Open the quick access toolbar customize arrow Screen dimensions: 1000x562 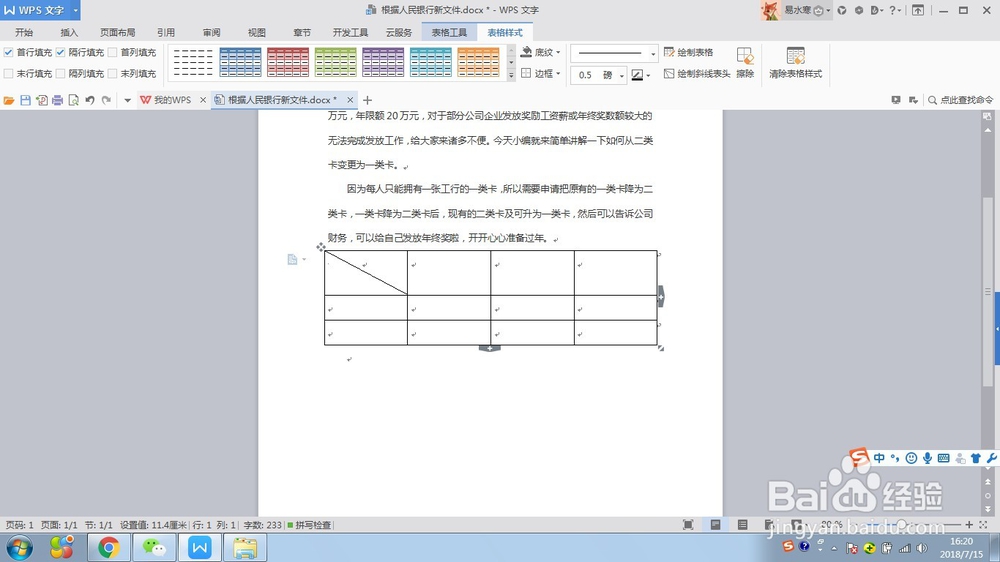click(x=128, y=100)
